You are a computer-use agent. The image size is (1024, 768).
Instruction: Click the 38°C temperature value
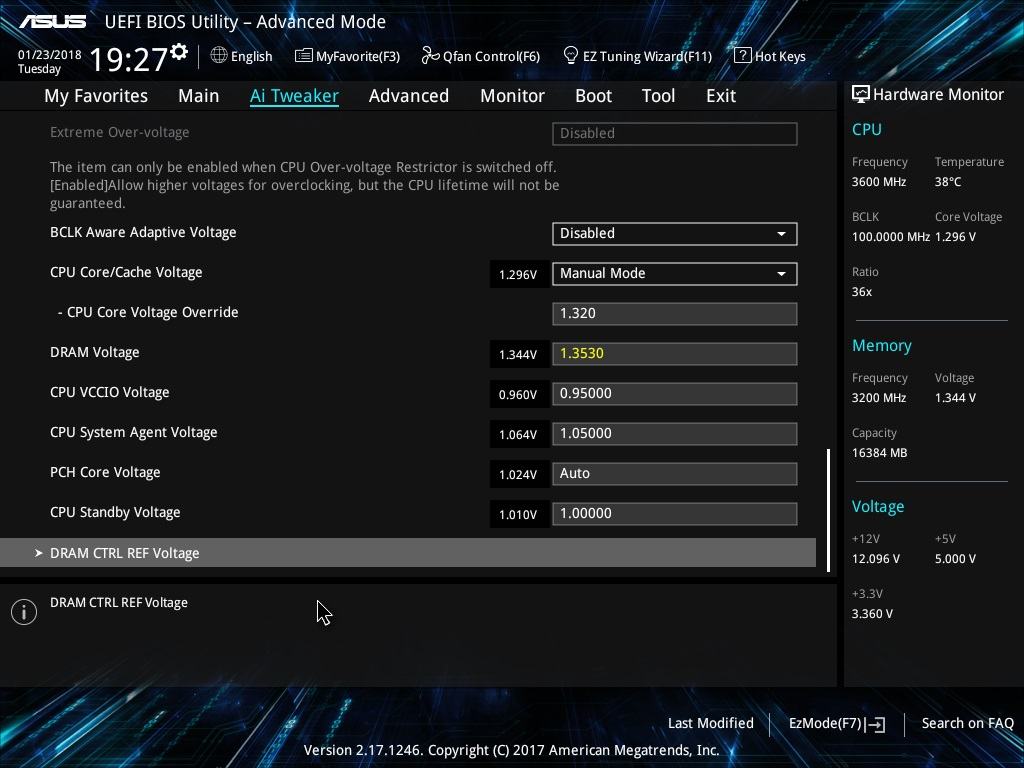(x=948, y=182)
